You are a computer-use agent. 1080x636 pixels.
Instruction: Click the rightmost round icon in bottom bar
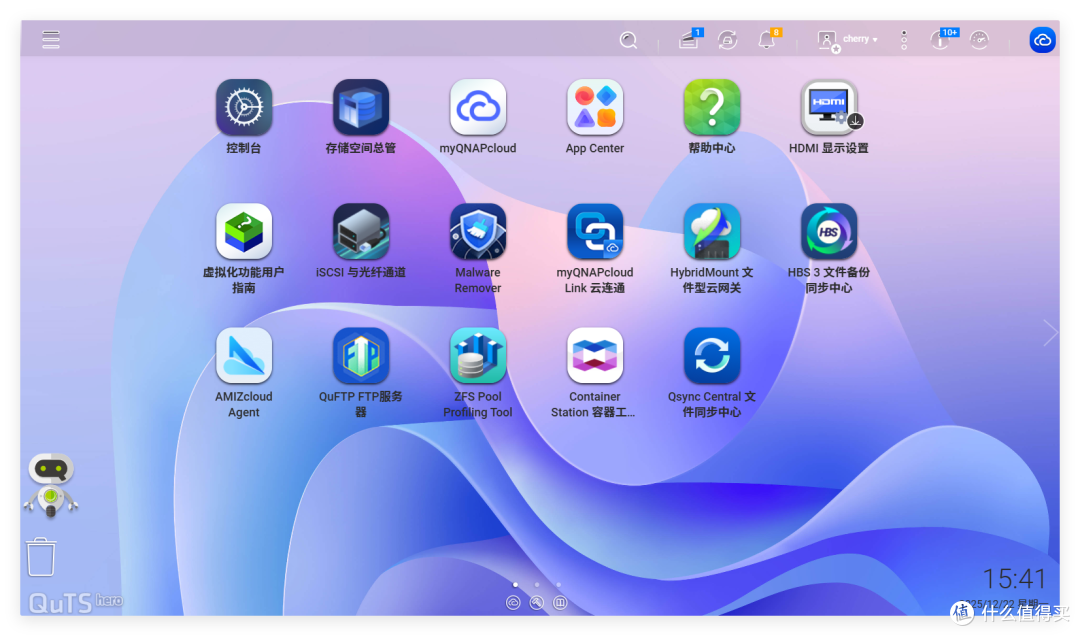[x=561, y=603]
